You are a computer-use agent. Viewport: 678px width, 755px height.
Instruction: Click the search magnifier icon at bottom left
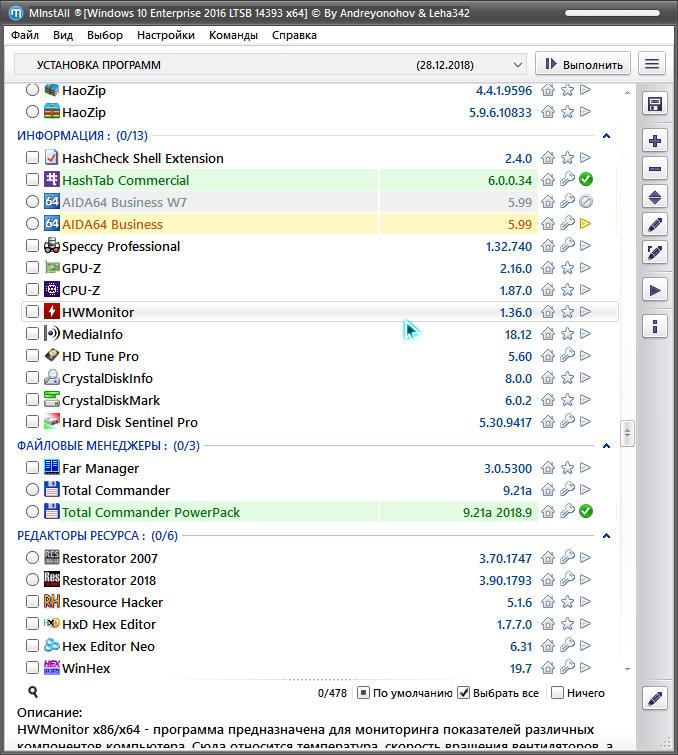point(33,692)
